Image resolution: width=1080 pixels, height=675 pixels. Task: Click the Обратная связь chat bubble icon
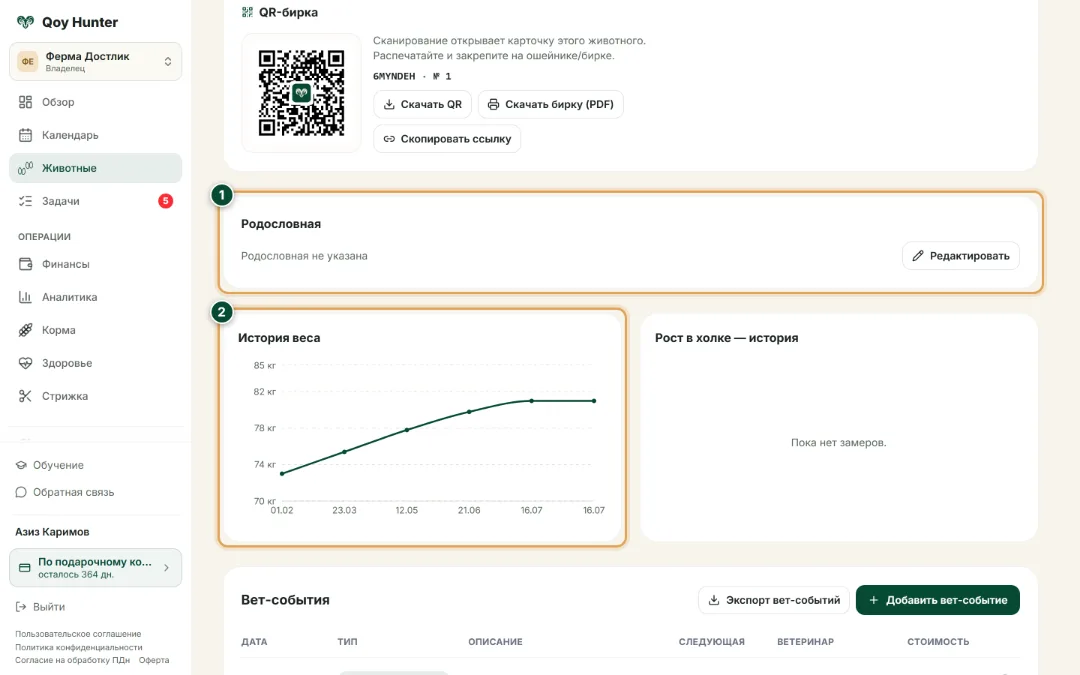(x=21, y=492)
